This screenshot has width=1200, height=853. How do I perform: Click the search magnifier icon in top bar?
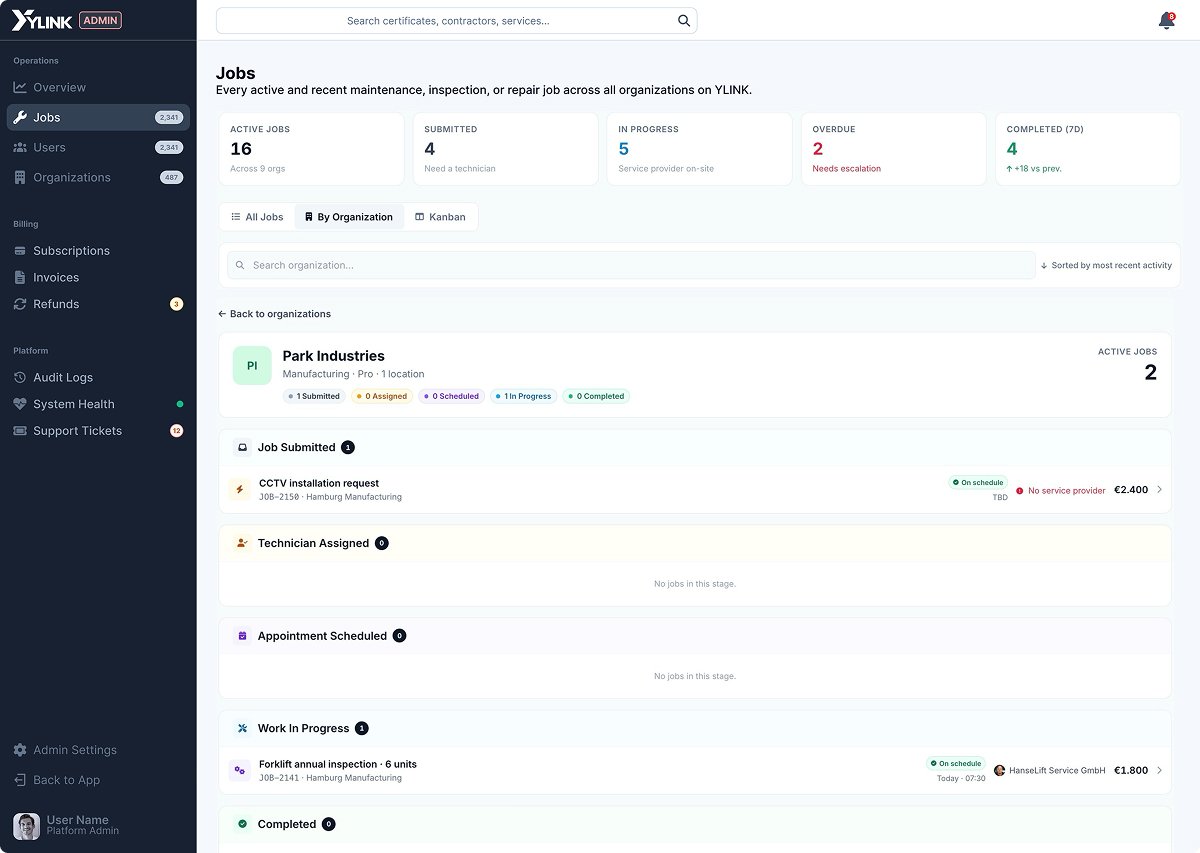pyautogui.click(x=684, y=21)
